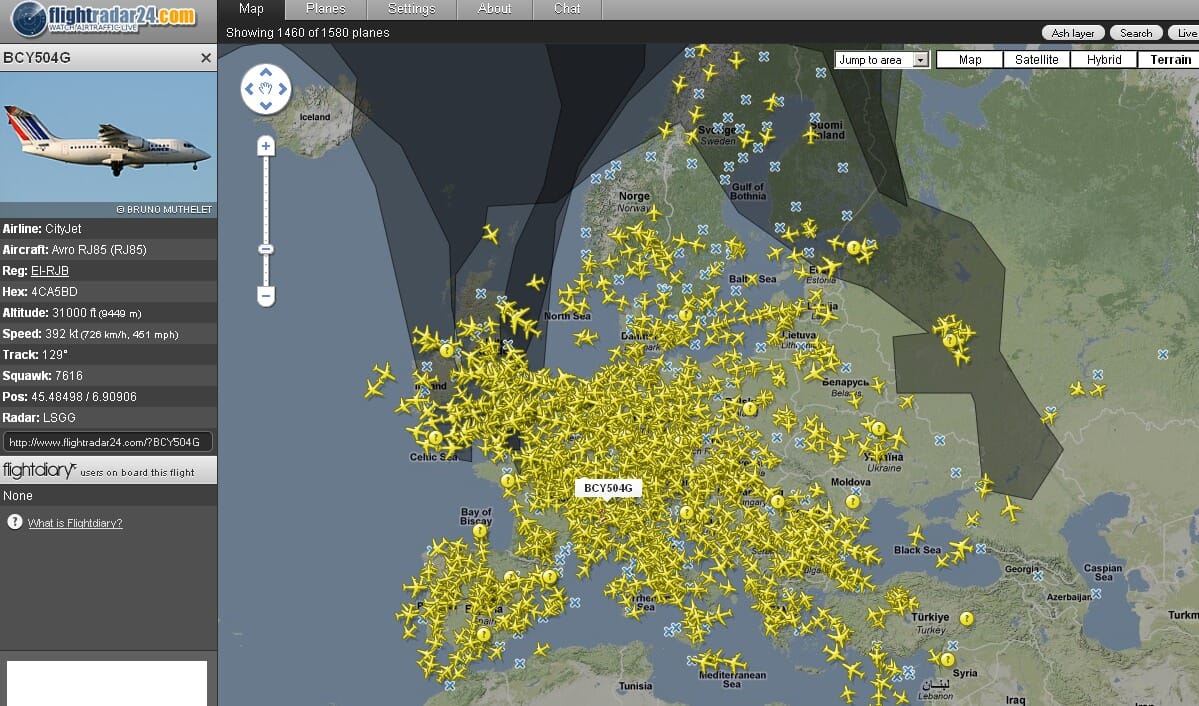1199x706 pixels.
Task: Select the plane icon at sea west of Norway
Action: coord(490,233)
